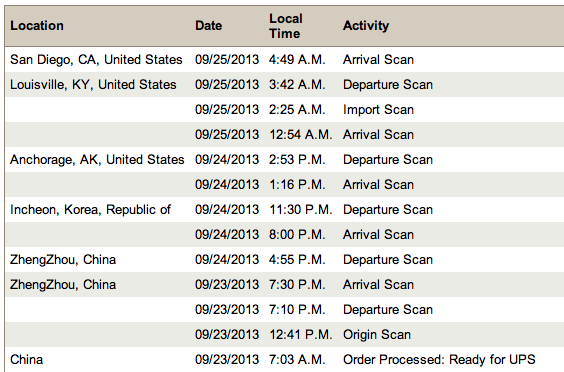Click the 12:54 A.M. time entry
Viewport: 564px width, 372px height.
301,135
